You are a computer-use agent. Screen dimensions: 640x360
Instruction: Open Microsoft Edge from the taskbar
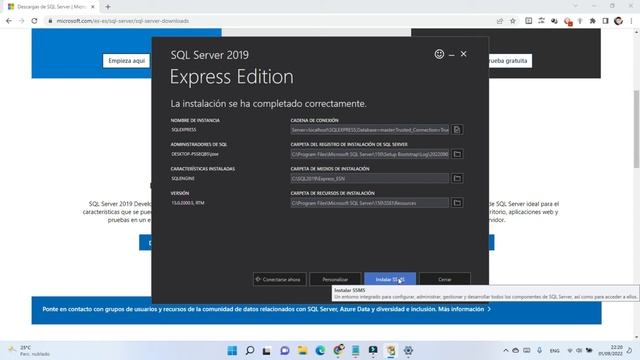click(x=320, y=350)
